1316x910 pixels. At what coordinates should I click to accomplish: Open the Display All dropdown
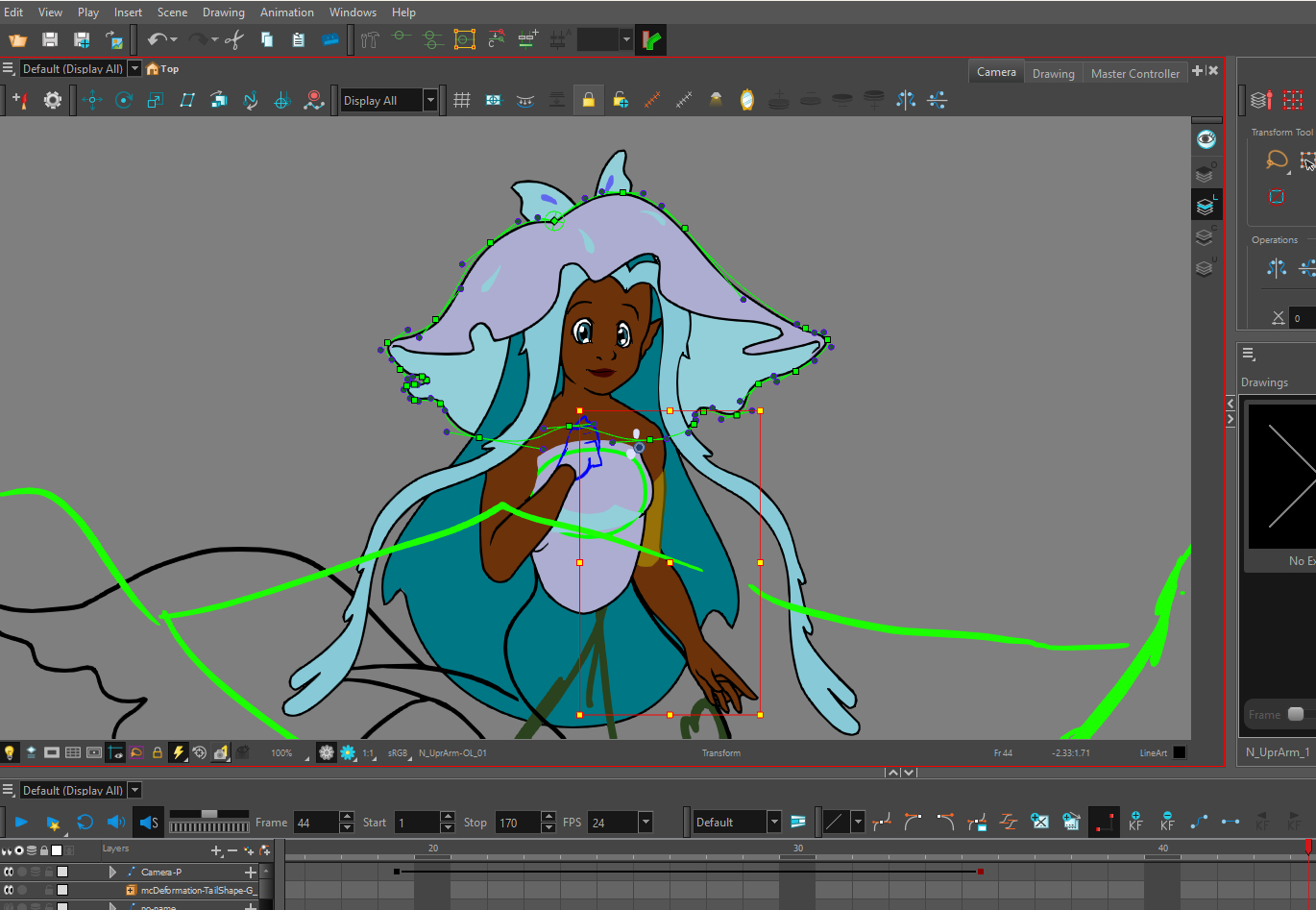pyautogui.click(x=430, y=100)
